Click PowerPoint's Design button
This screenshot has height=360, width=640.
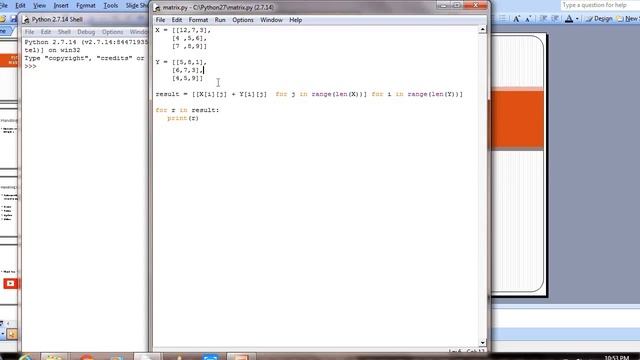point(599,19)
